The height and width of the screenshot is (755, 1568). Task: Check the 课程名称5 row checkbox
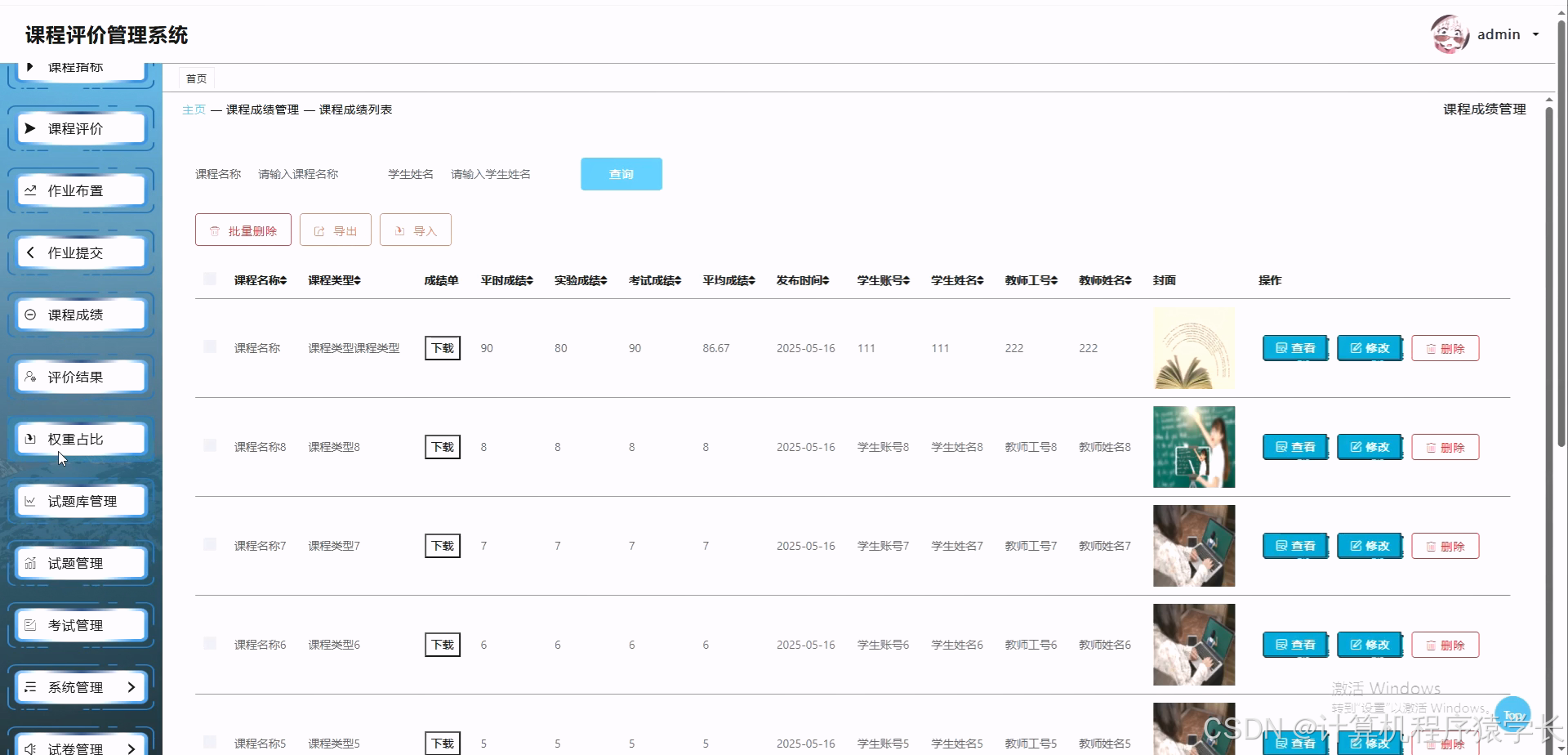pos(210,742)
